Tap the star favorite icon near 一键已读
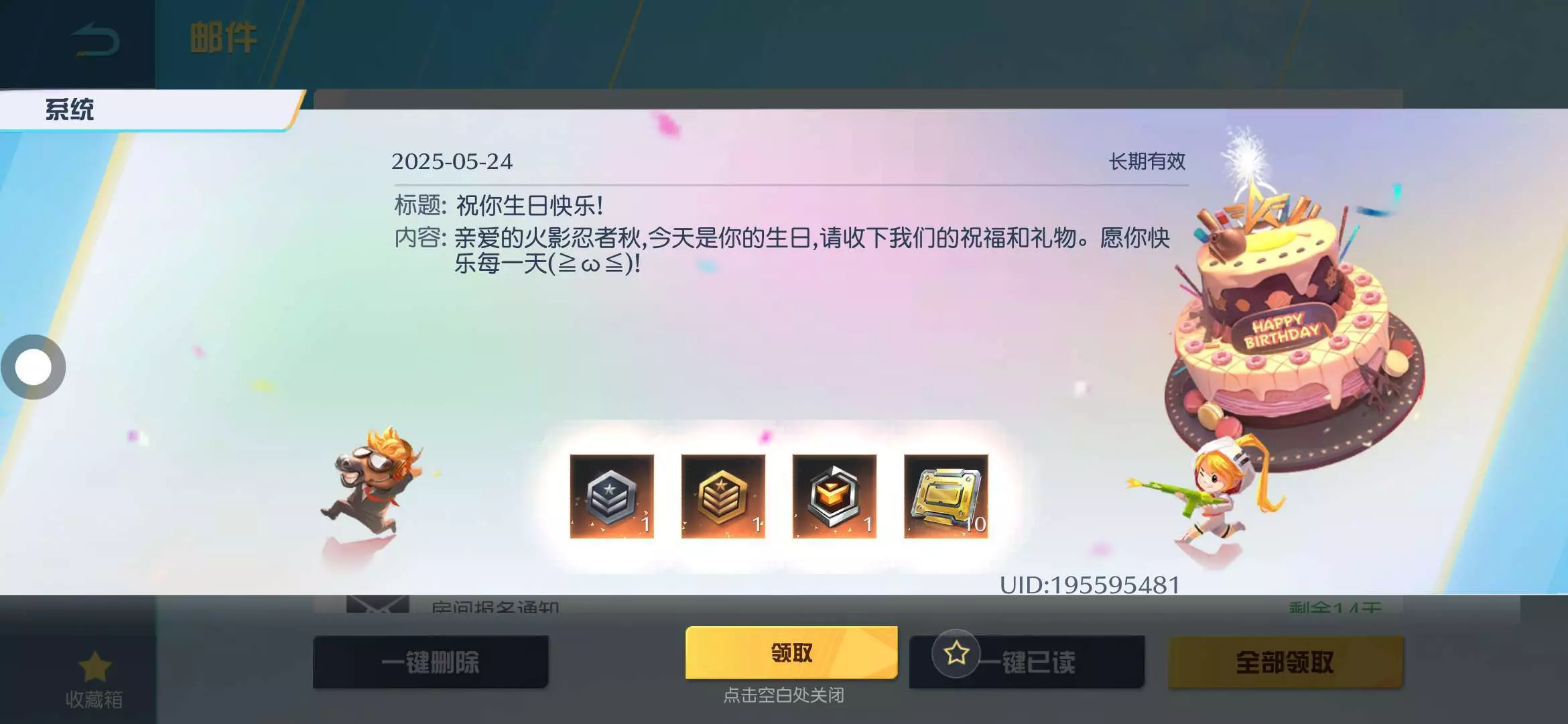Image resolution: width=1568 pixels, height=724 pixels. (x=956, y=653)
